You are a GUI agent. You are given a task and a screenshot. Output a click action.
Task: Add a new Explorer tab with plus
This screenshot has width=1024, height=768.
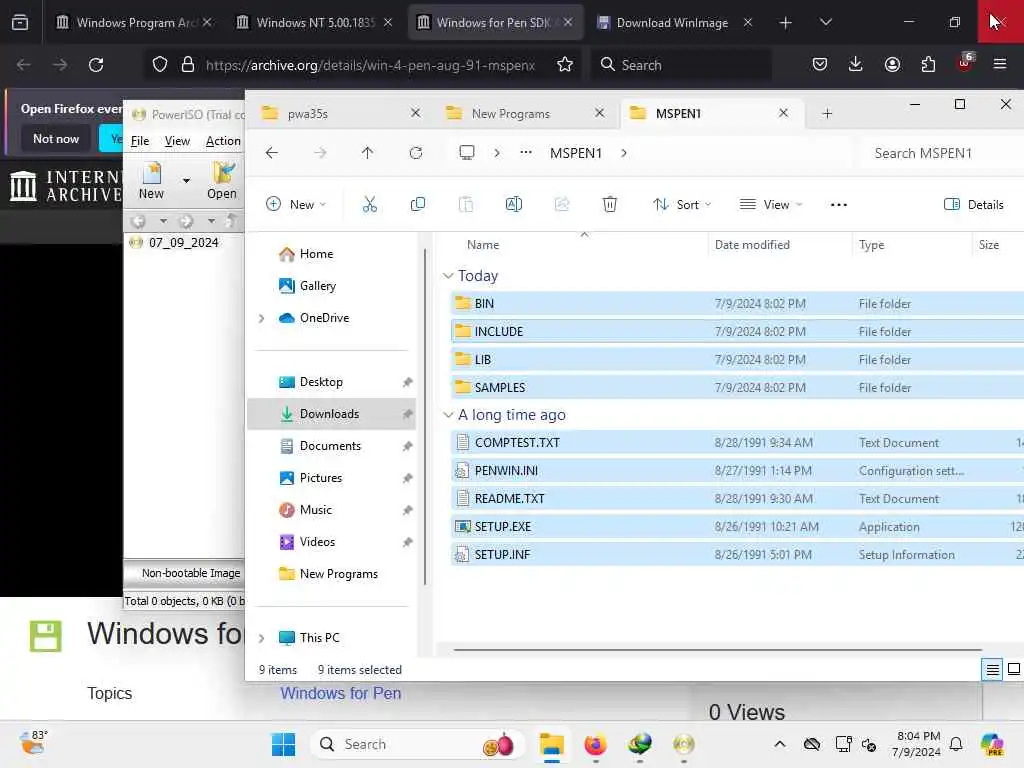(x=827, y=114)
